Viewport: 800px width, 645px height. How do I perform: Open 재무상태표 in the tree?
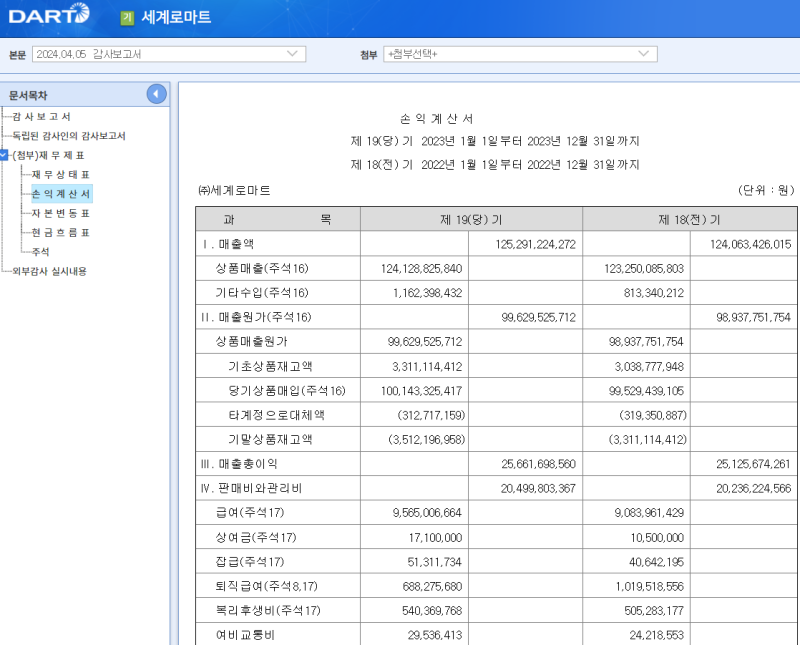coord(60,175)
